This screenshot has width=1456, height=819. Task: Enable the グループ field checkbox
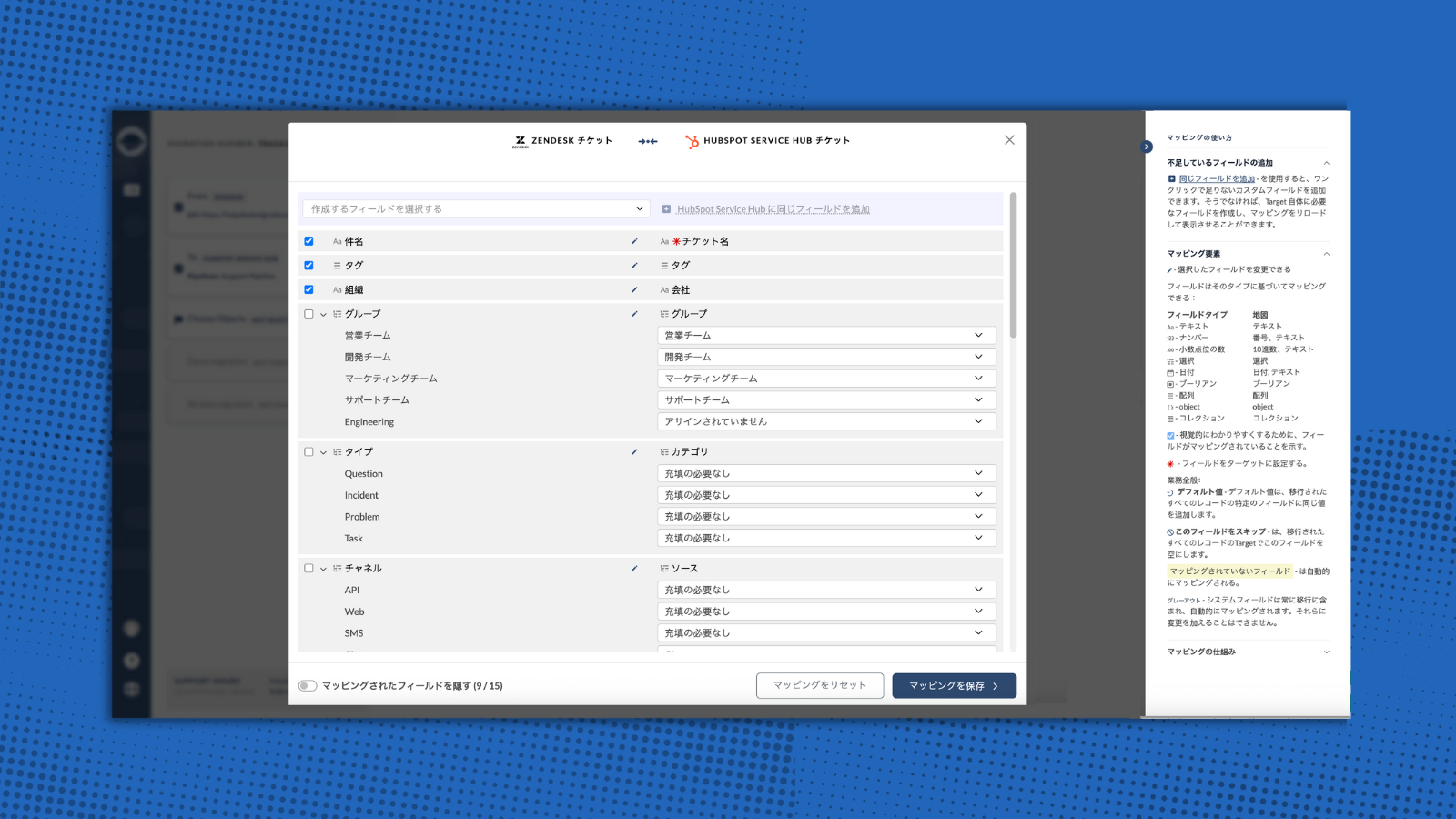pyautogui.click(x=308, y=314)
